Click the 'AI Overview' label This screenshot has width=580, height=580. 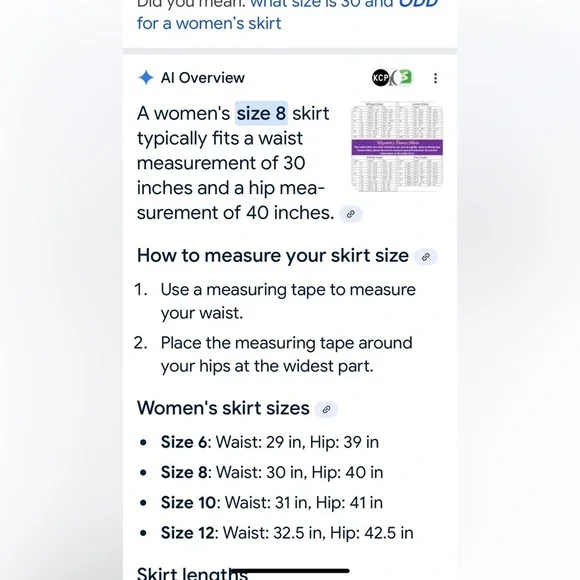(203, 78)
